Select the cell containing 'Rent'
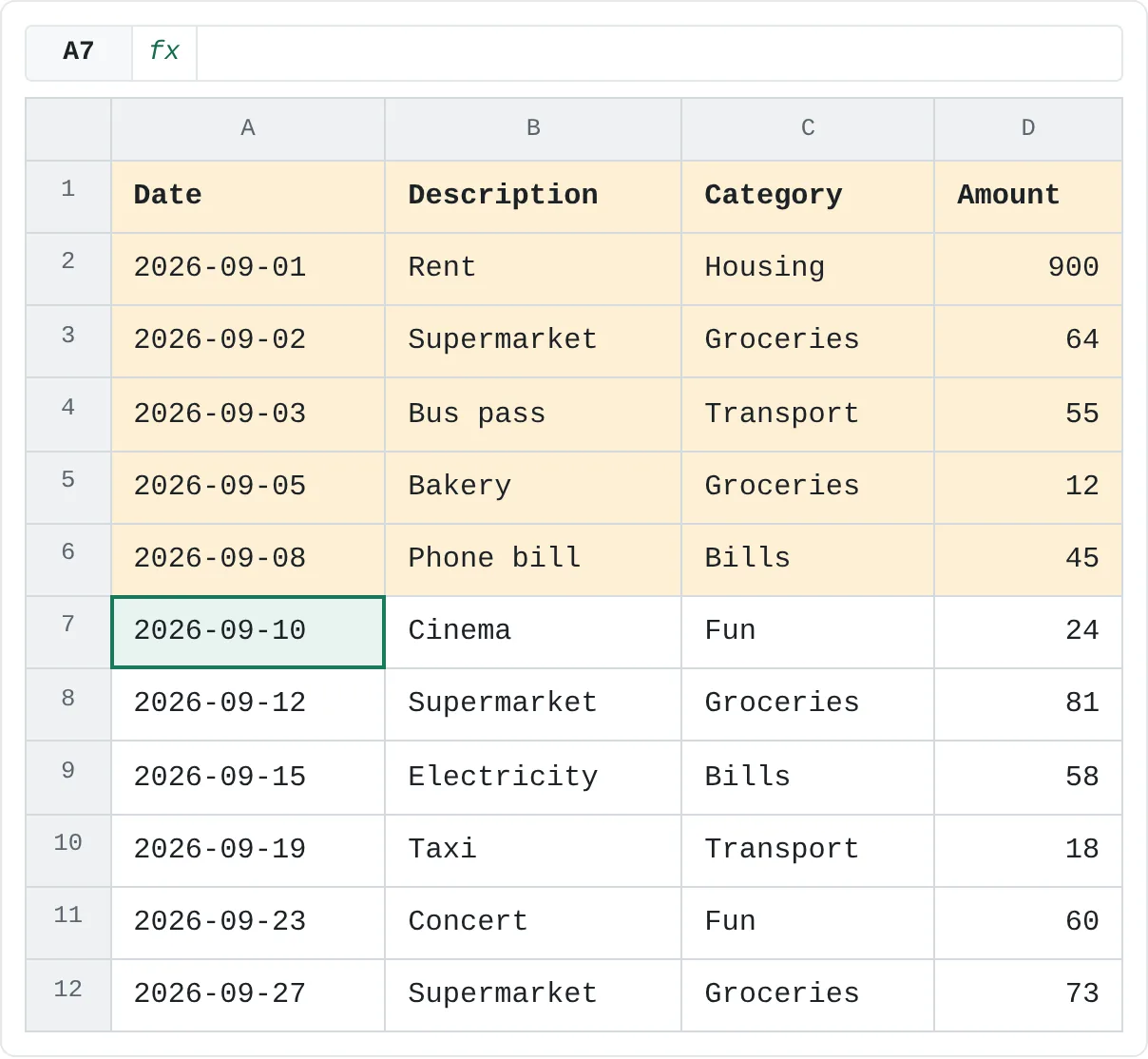This screenshot has height=1059, width=1148. point(533,269)
